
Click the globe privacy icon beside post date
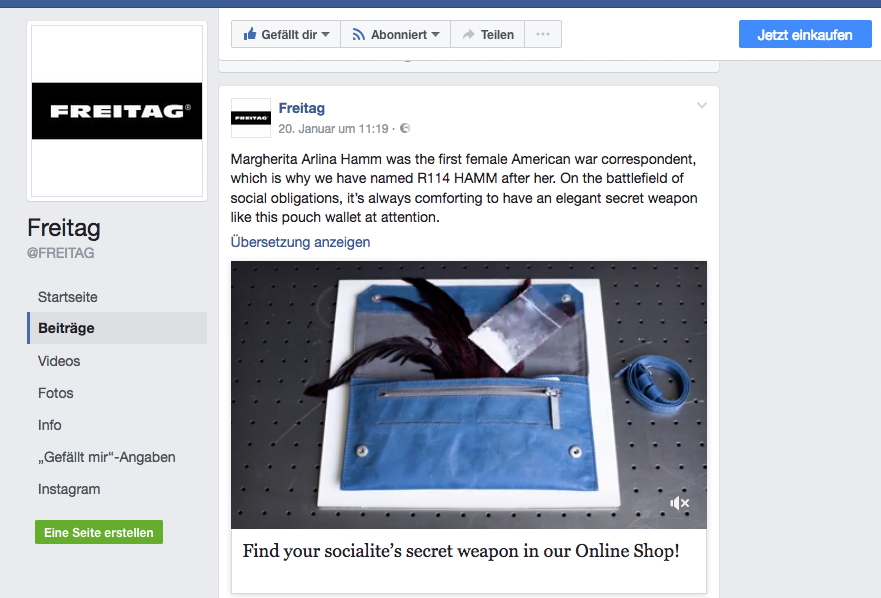tap(405, 129)
